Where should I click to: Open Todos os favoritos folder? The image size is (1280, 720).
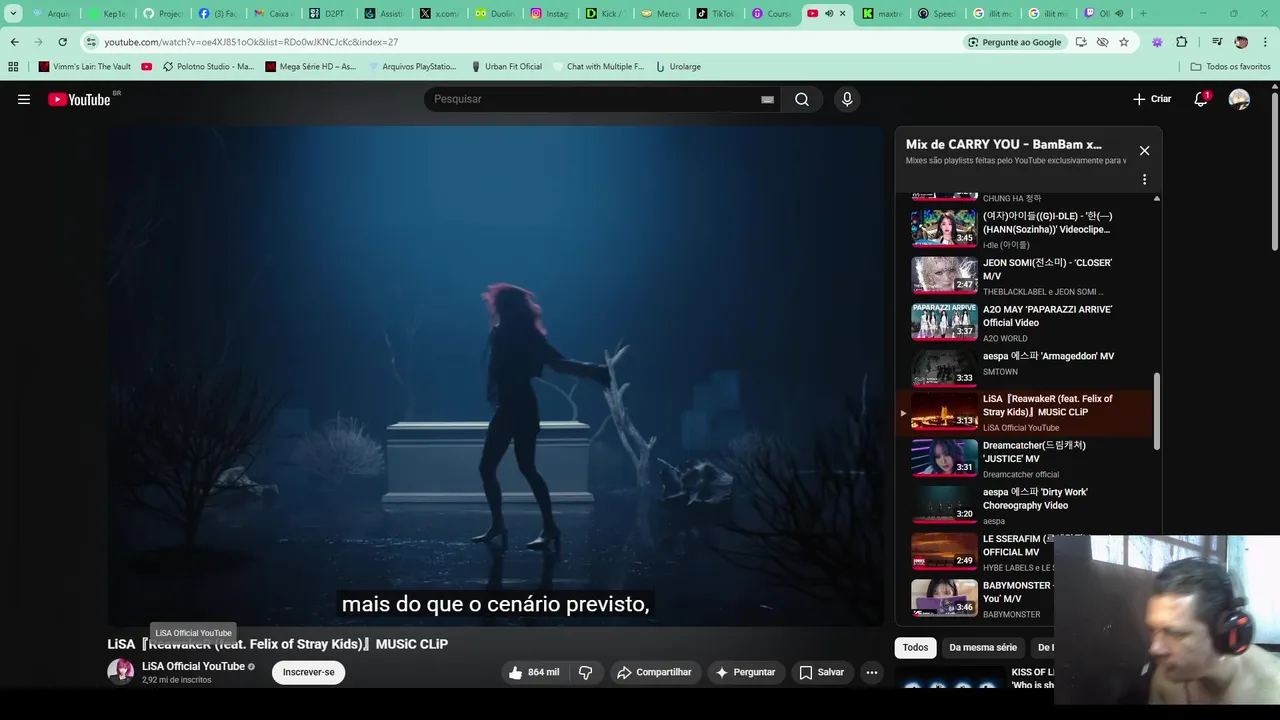1231,67
